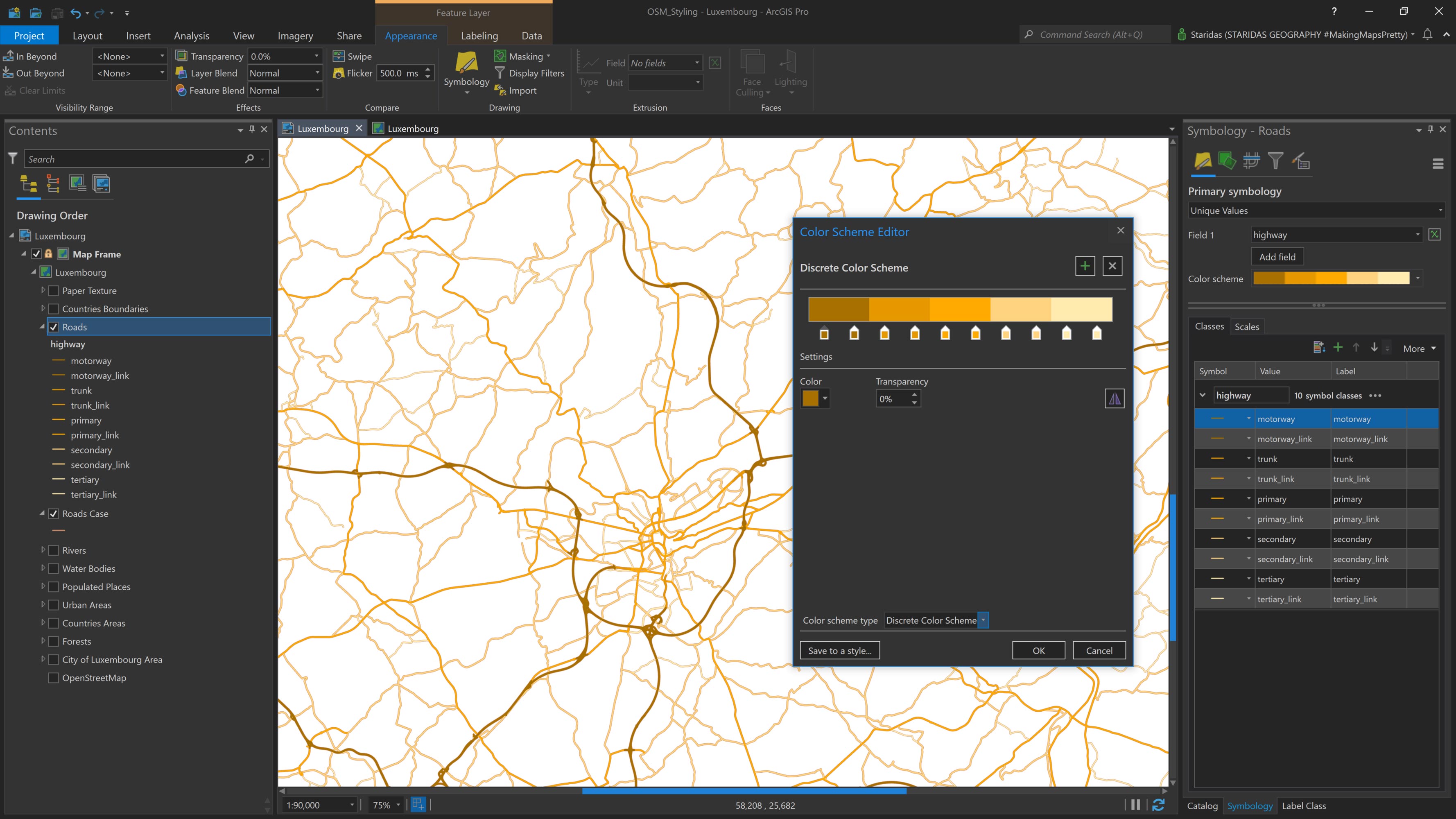Expand the Paper Texture layer
1456x819 pixels.
tap(43, 290)
